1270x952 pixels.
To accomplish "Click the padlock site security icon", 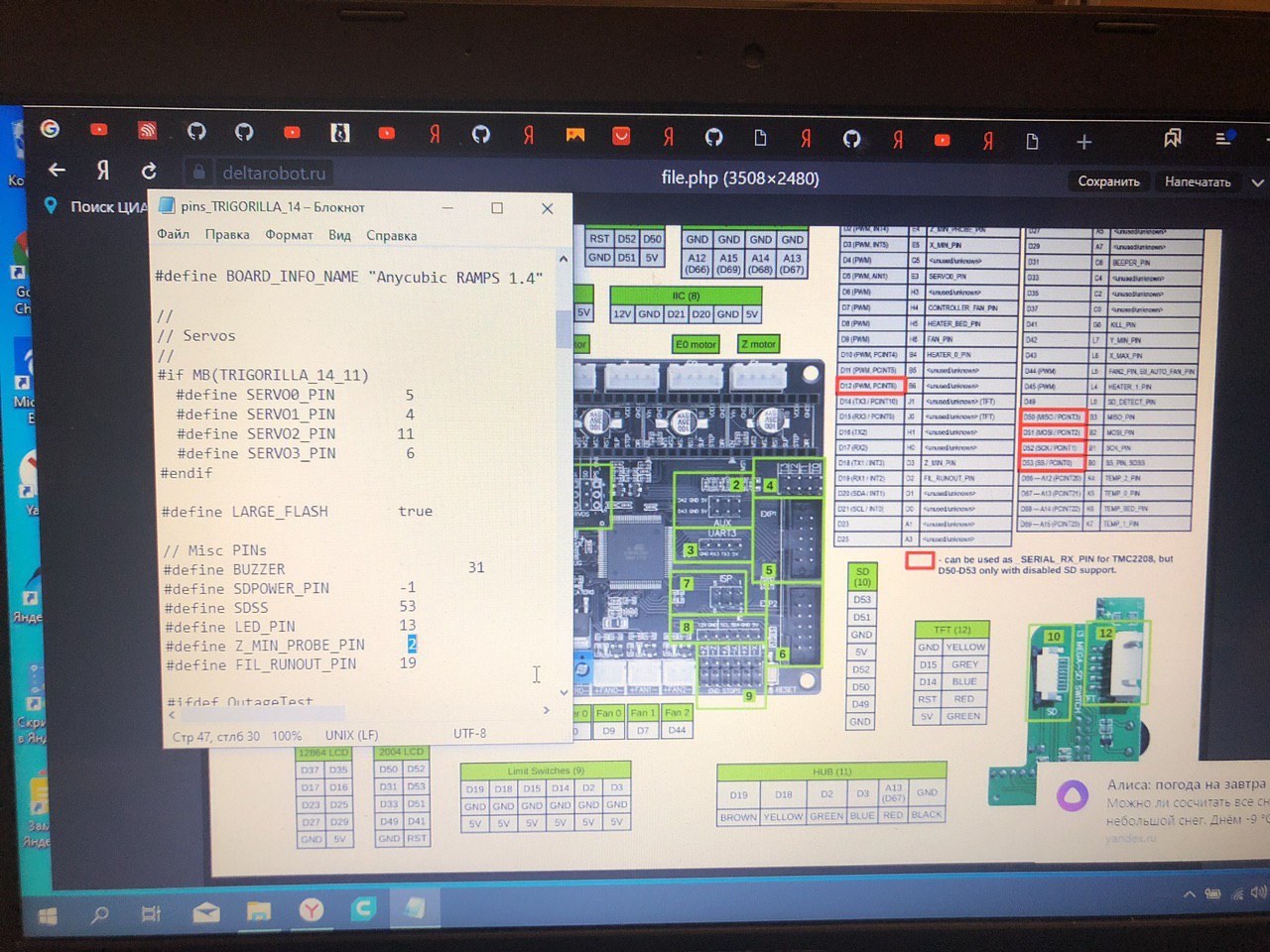I will click(198, 173).
